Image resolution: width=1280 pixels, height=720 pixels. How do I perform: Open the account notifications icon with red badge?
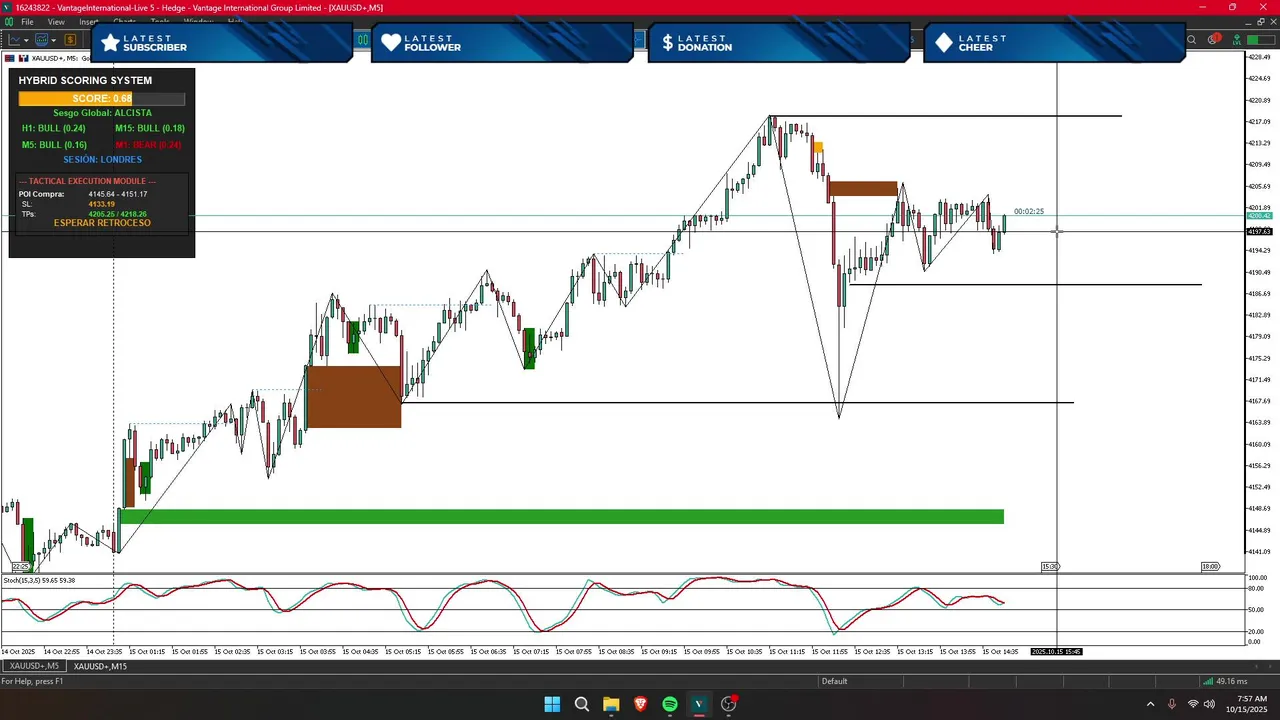pos(1214,39)
